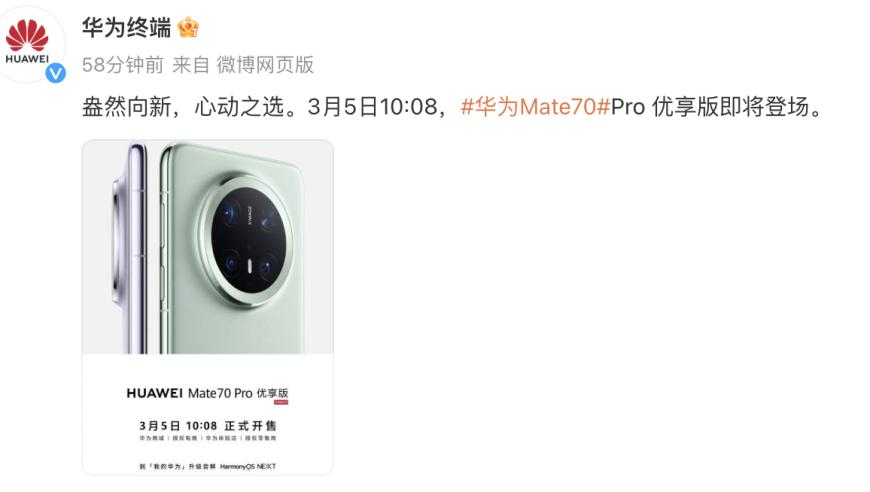870x492 pixels.
Task: Open the 华为终端 username profile
Action: (x=127, y=27)
